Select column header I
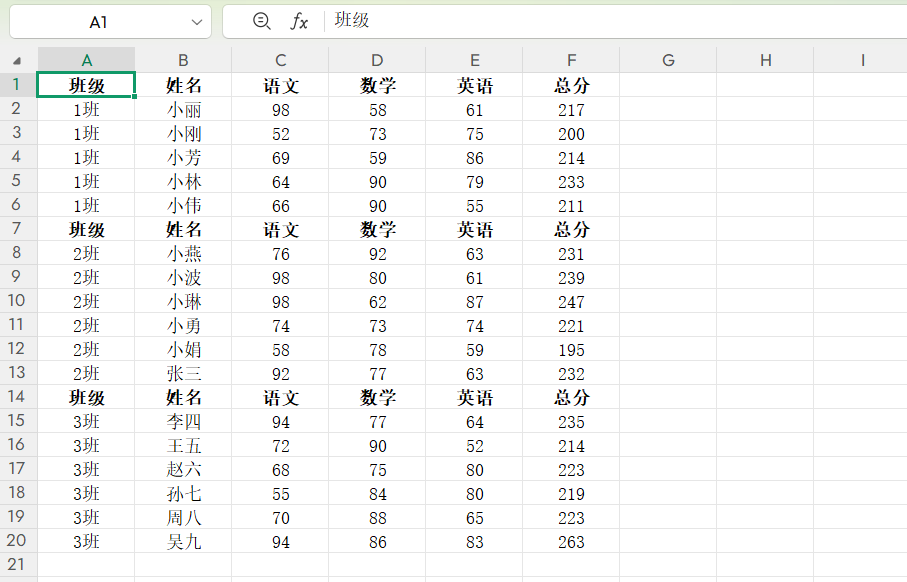 click(x=862, y=59)
